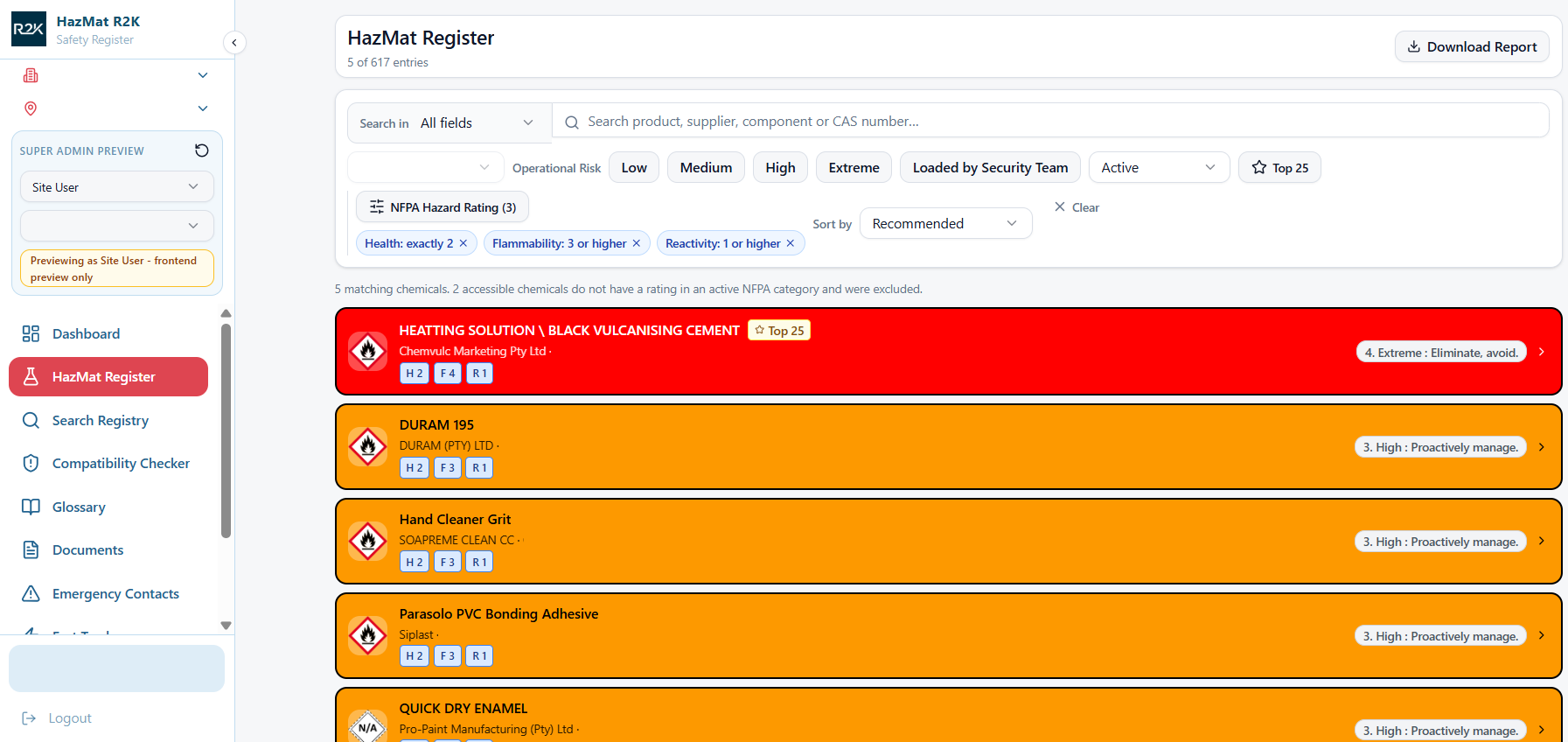Screen dimensions: 1568x742
Task: Click the flammable hazard diamond on Hand Cleaner Grit
Action: click(x=368, y=541)
